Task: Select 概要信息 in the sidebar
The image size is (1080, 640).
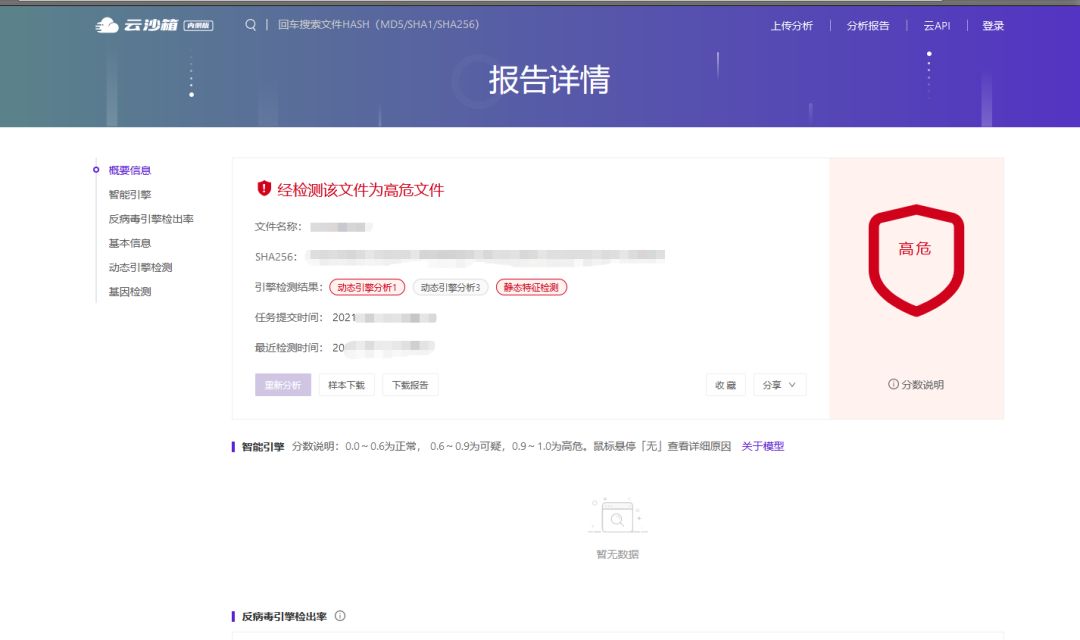Action: (x=129, y=170)
